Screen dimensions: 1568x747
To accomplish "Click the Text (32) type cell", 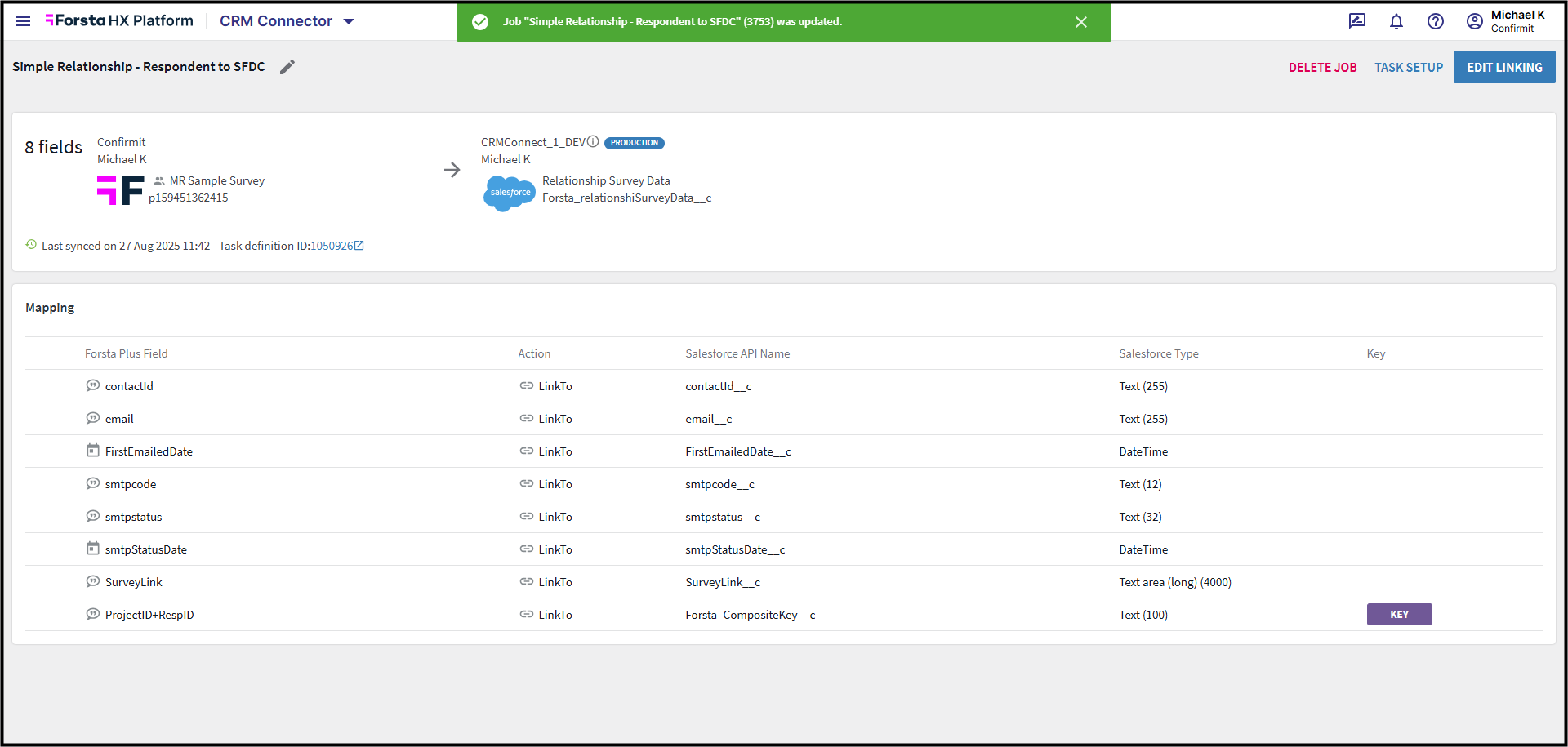I will (1140, 517).
